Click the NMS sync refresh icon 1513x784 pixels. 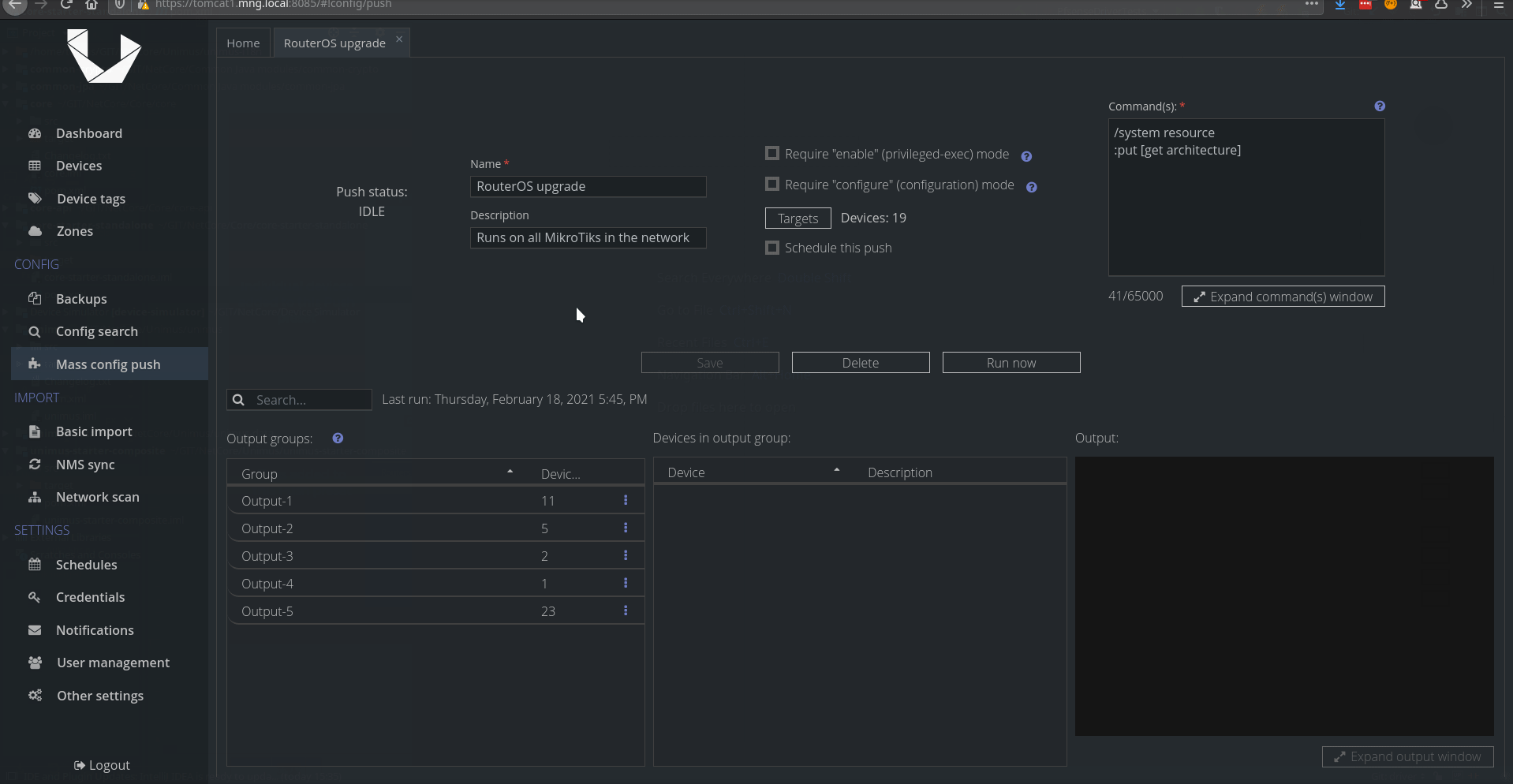click(35, 465)
